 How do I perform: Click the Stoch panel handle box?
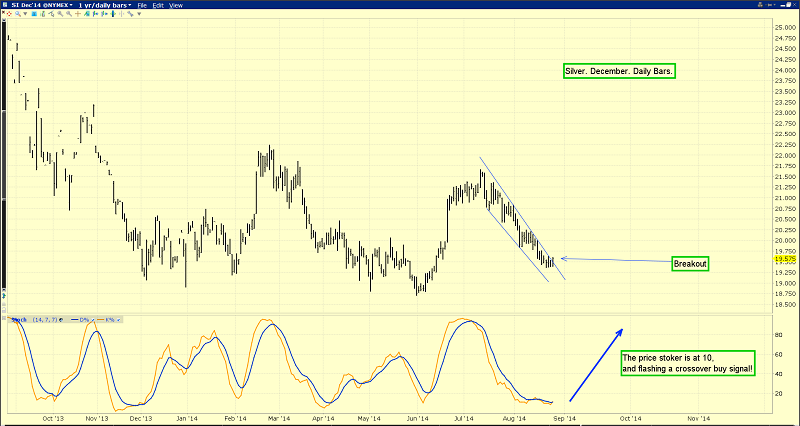[4, 320]
